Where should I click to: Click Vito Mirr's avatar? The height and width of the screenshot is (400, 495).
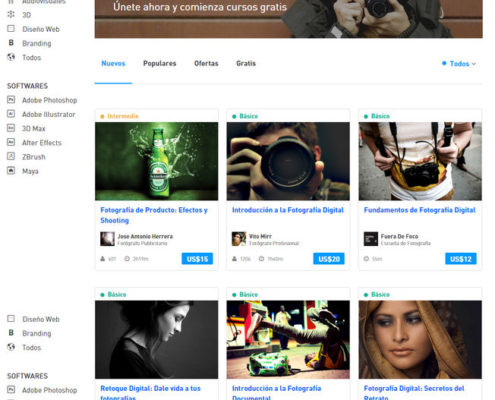tap(239, 239)
